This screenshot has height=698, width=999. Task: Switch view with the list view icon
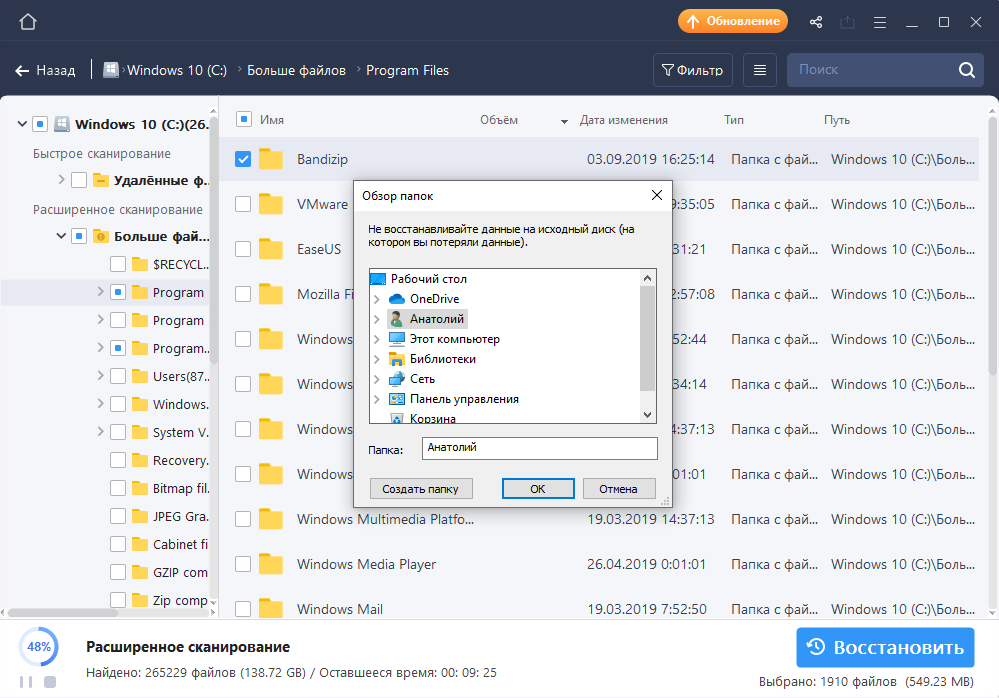(x=759, y=70)
